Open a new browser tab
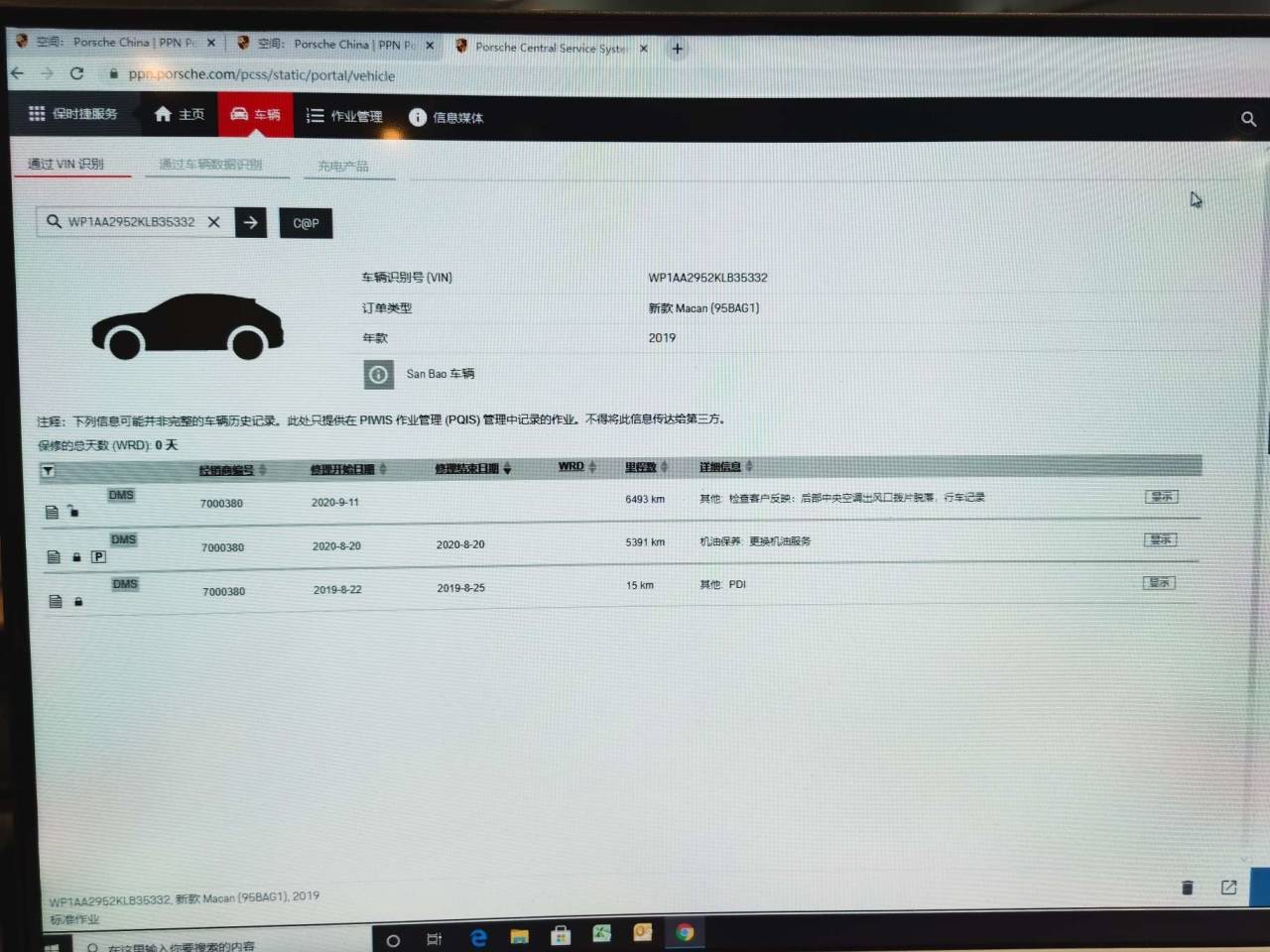The height and width of the screenshot is (952, 1270). point(678,48)
